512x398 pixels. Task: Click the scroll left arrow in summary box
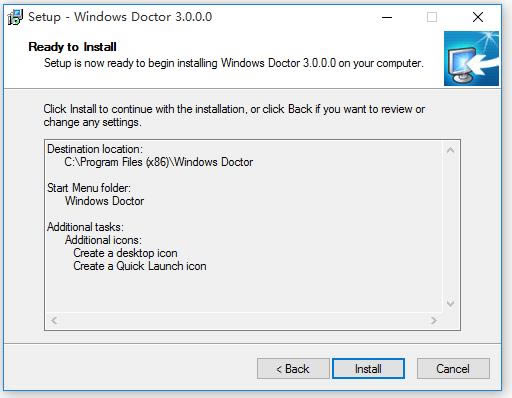pyautogui.click(x=54, y=321)
